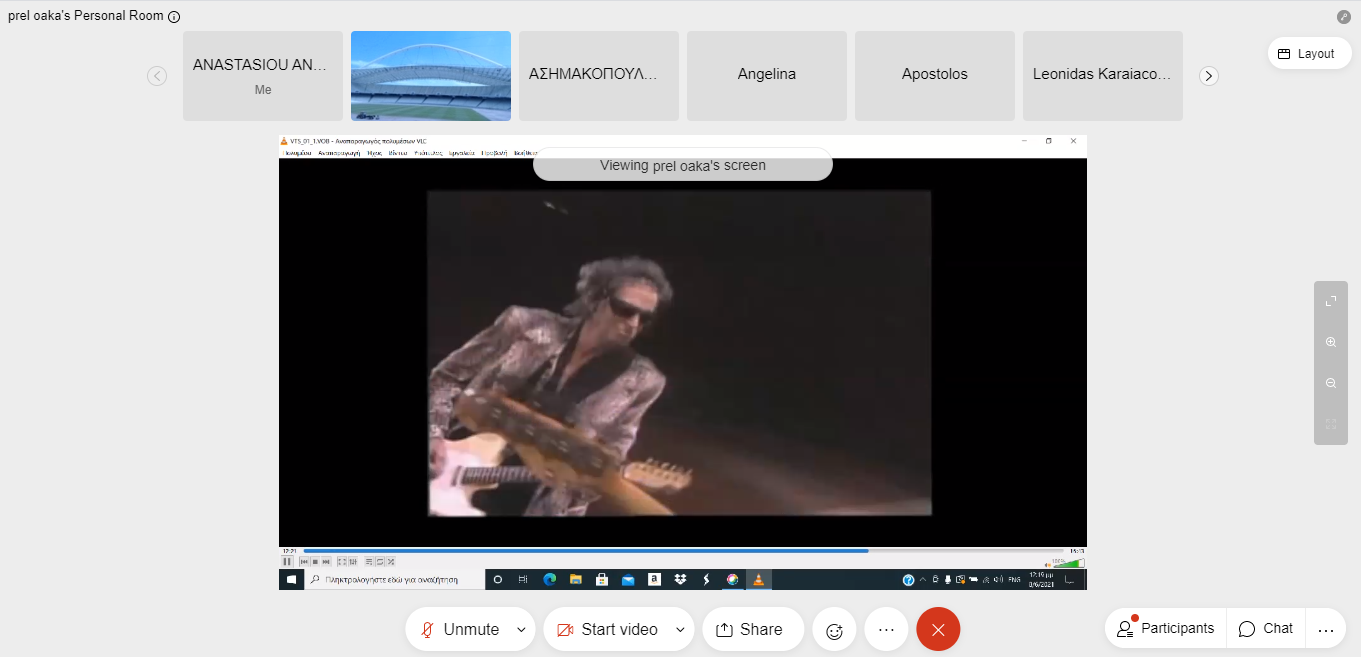This screenshot has width=1361, height=657.
Task: Open the Chat panel
Action: 1266,629
